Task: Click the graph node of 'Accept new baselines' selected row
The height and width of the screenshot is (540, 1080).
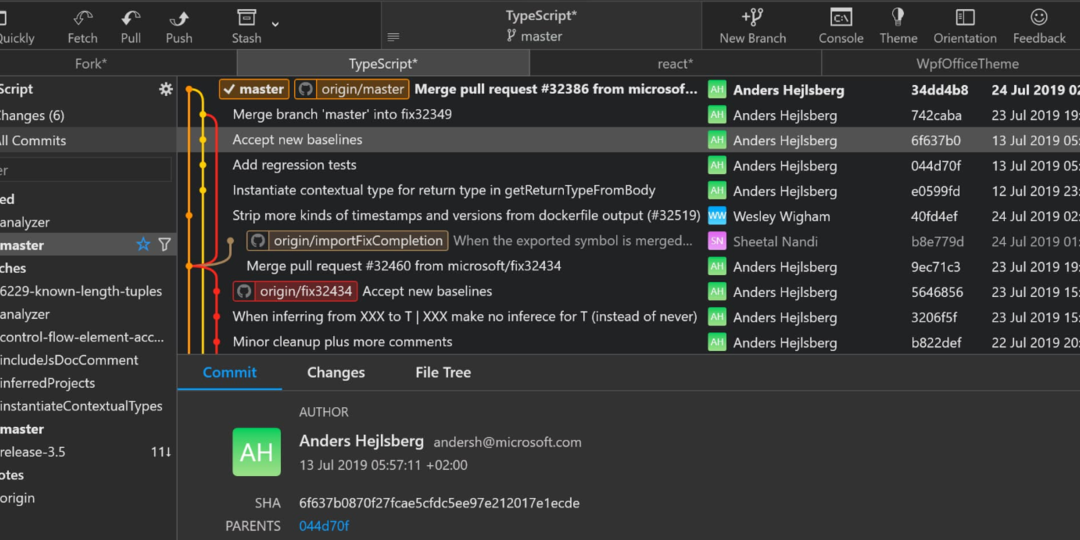Action: pyautogui.click(x=202, y=140)
